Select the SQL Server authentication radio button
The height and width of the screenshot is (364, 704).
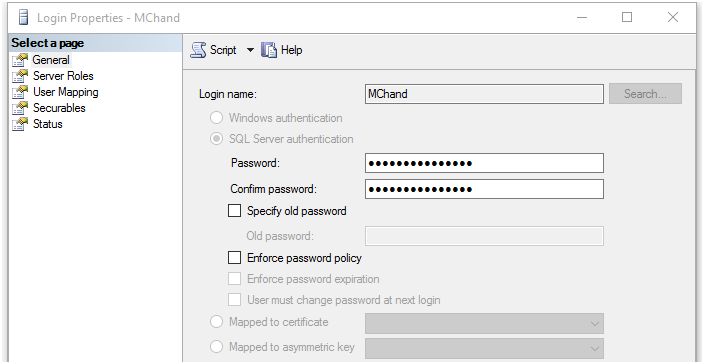(216, 139)
